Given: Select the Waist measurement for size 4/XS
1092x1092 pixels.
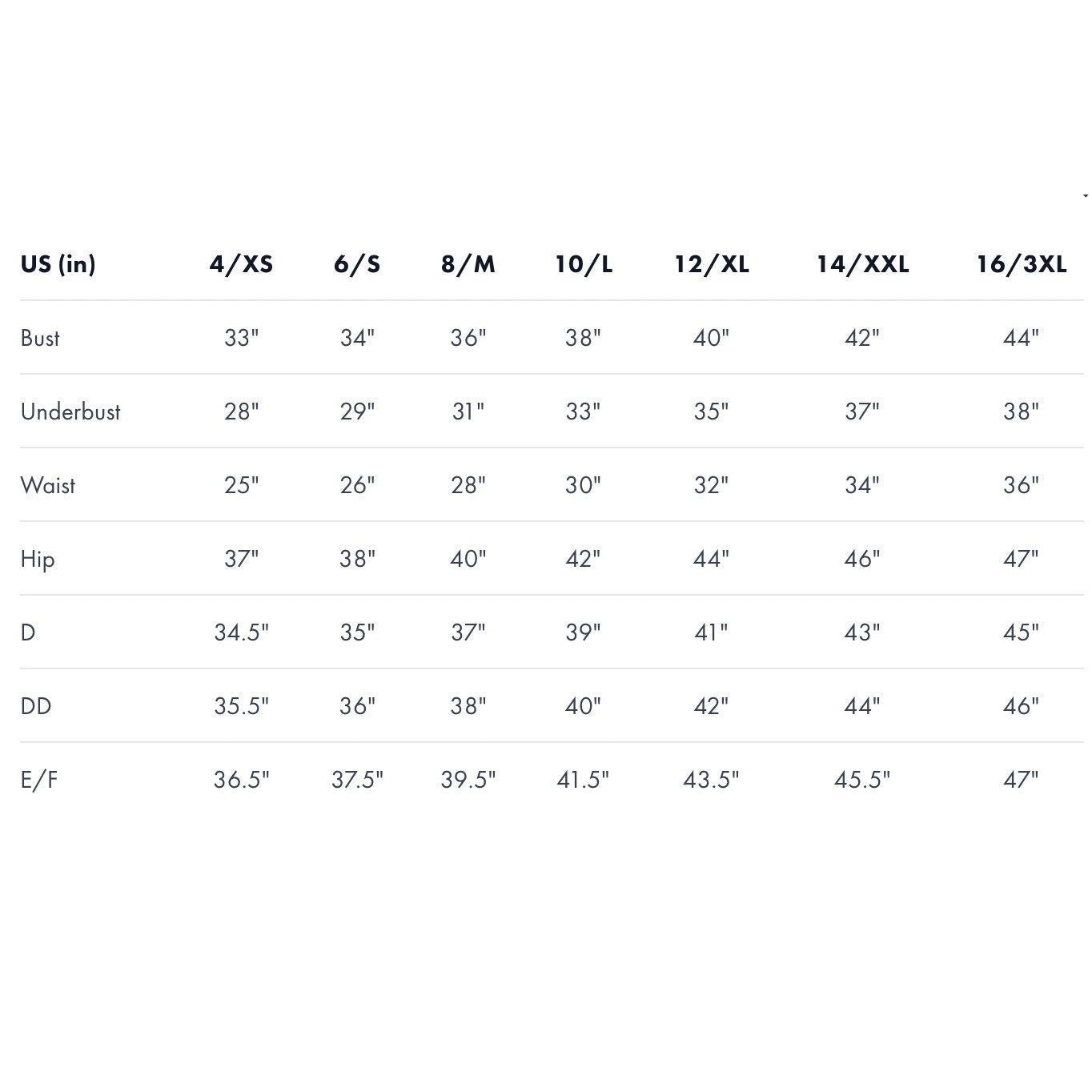Looking at the screenshot, I should [241, 485].
